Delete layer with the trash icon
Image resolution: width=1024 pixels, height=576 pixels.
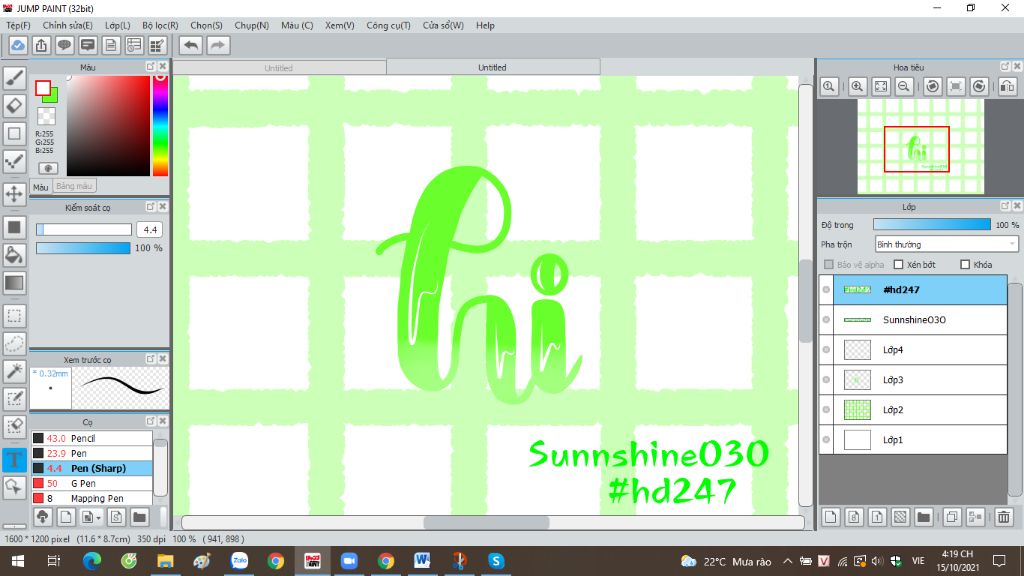point(1004,517)
